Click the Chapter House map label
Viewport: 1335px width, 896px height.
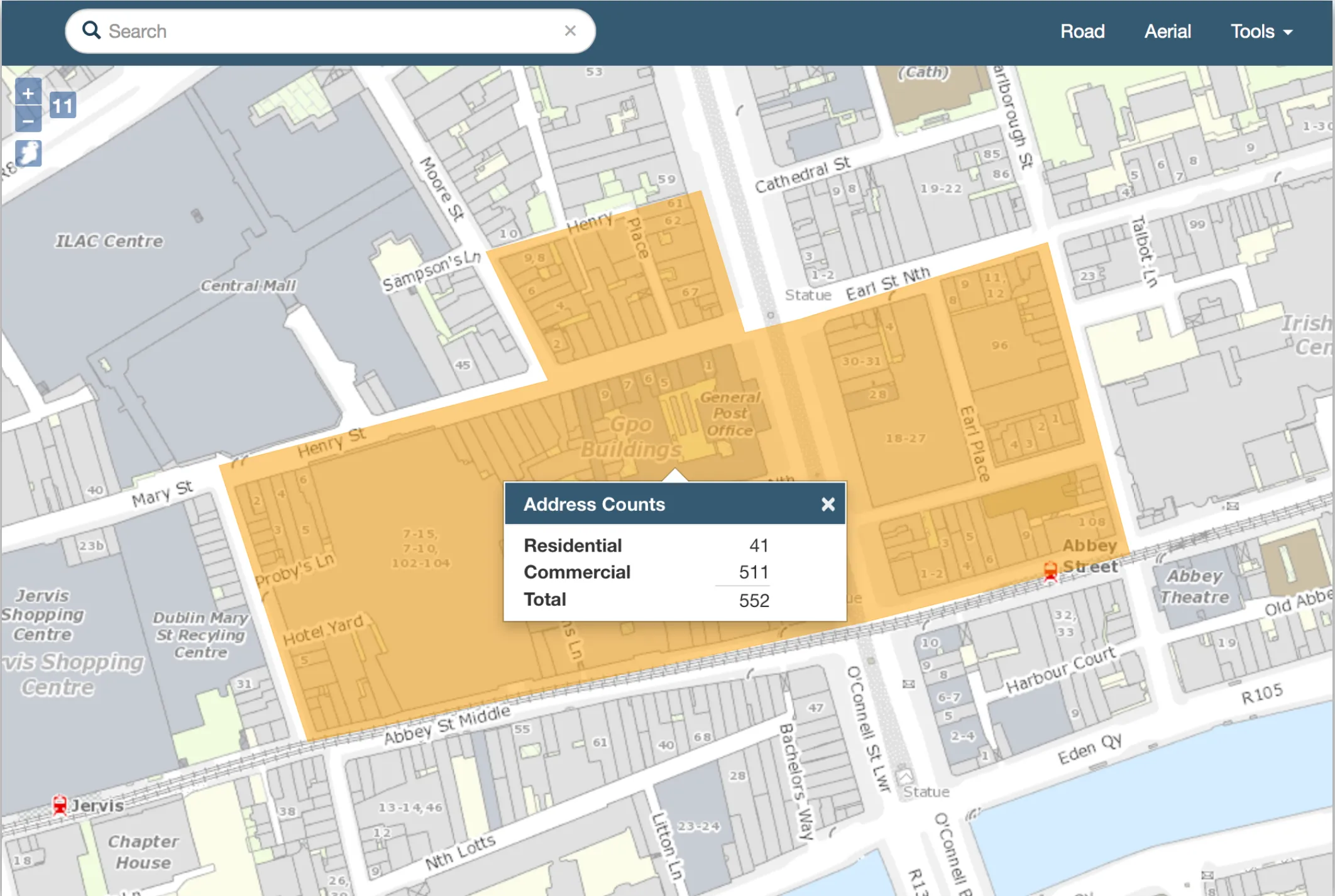(x=143, y=852)
